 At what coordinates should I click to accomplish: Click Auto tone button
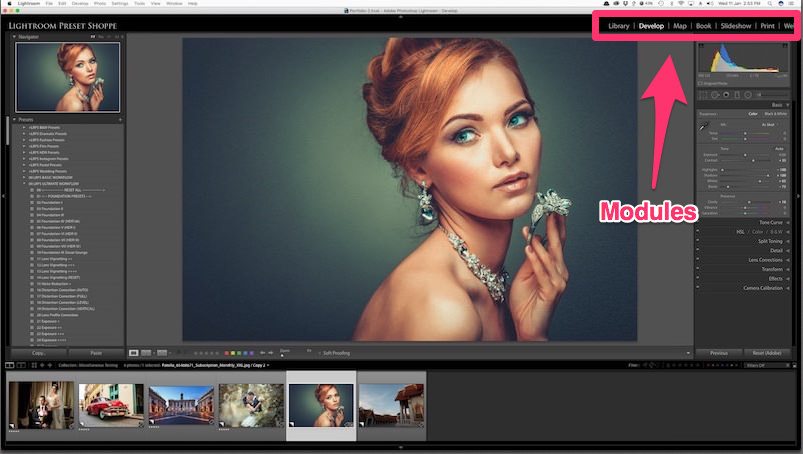[x=779, y=148]
